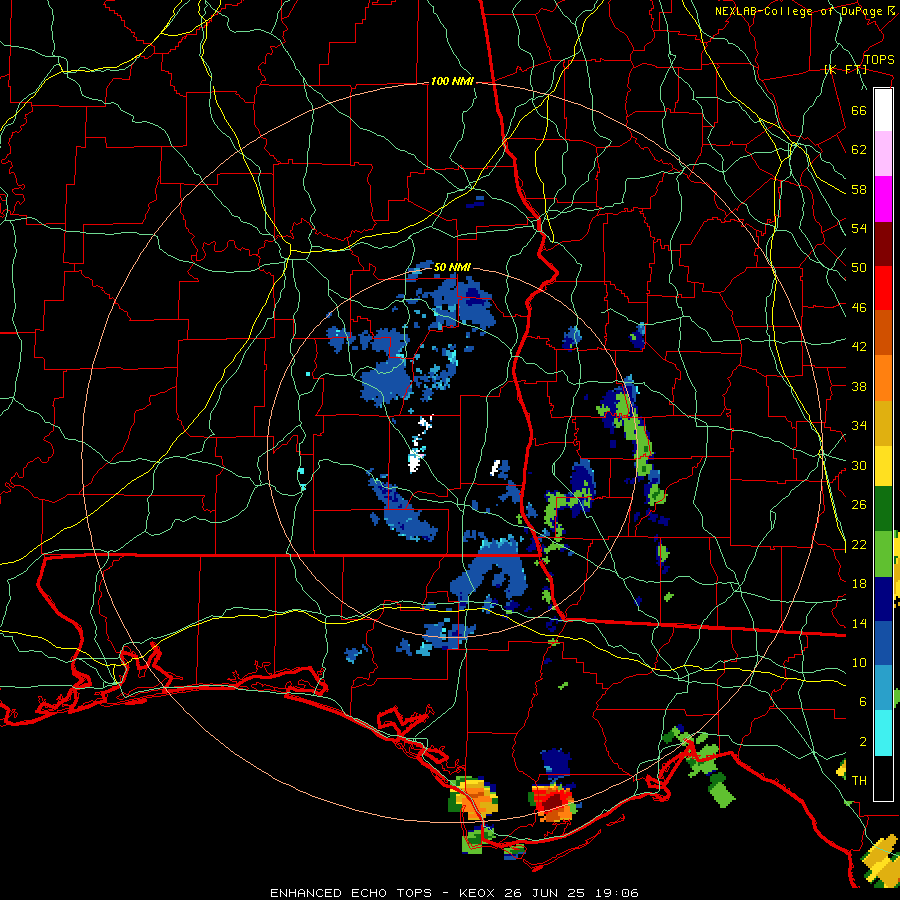This screenshot has width=900, height=900.
Task: Click the '50 NMI' range ring label
Action: 452,267
